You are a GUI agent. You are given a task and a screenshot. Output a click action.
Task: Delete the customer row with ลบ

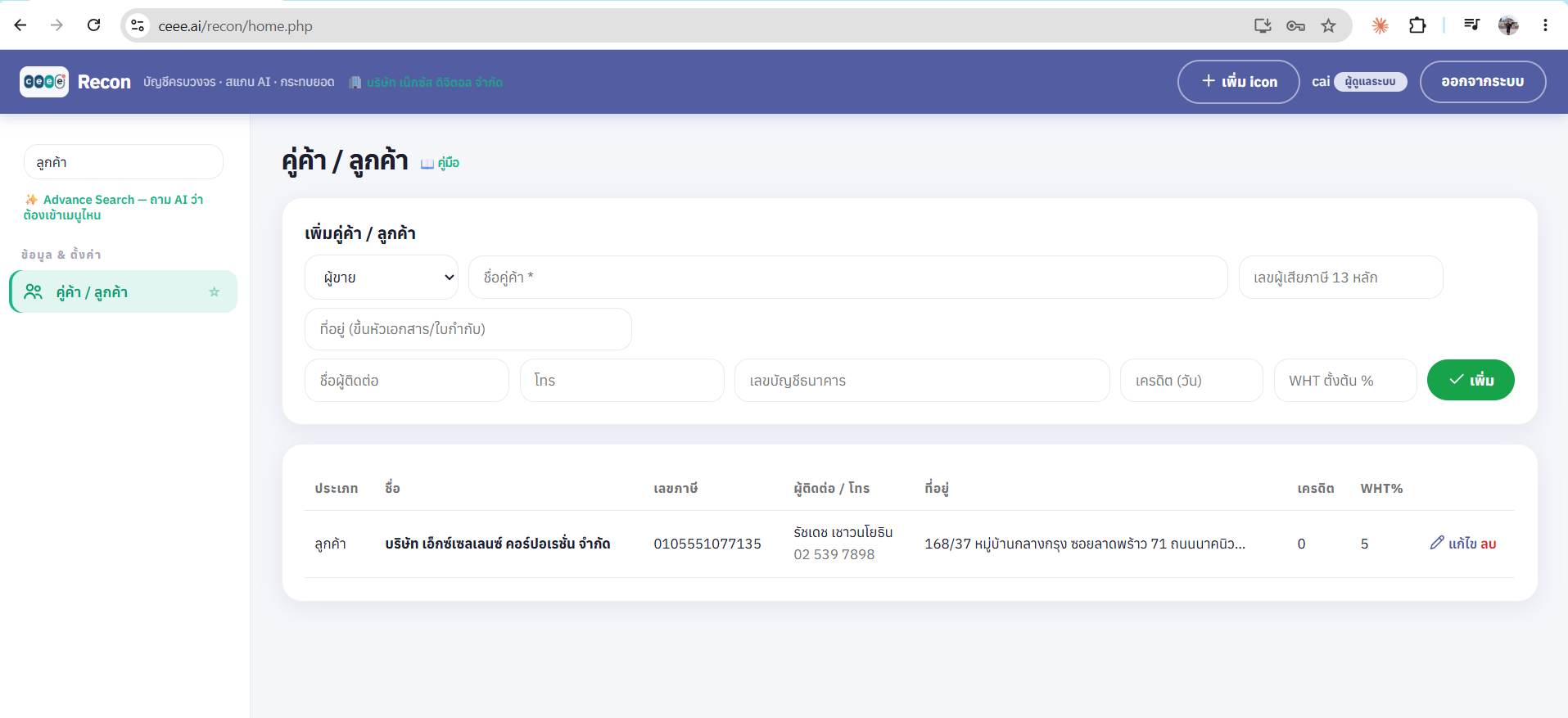(x=1489, y=544)
